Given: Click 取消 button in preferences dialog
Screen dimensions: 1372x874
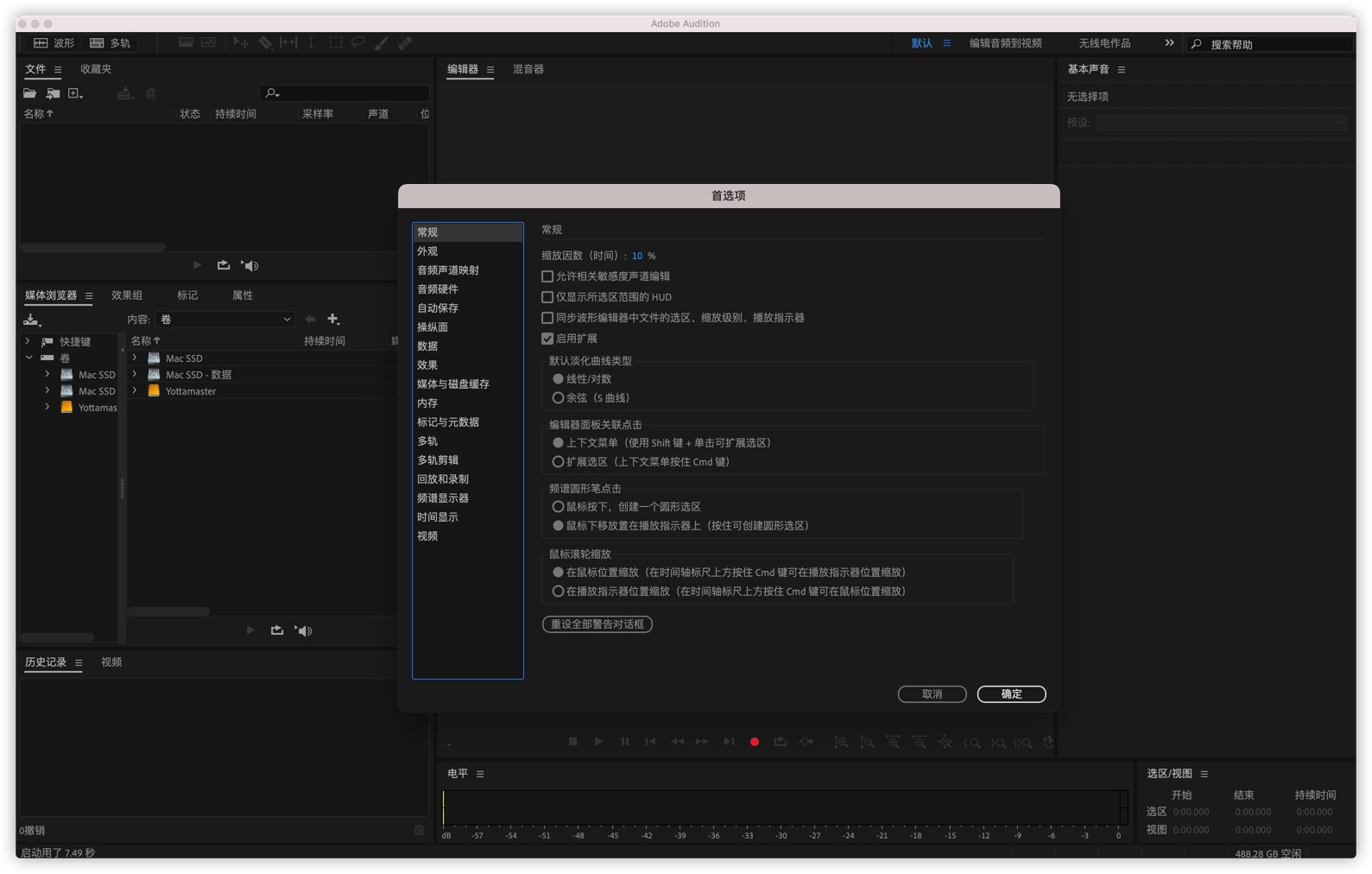Looking at the screenshot, I should (932, 694).
